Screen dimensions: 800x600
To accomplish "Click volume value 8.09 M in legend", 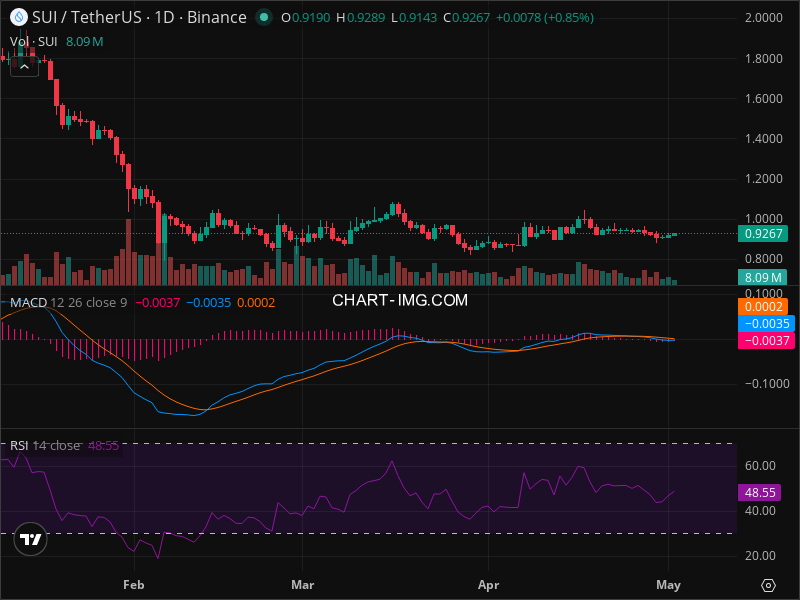I will click(85, 42).
